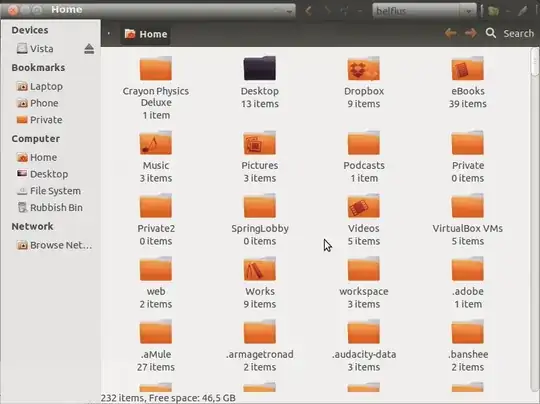Select the Videos folder icon
The image size is (540, 404).
point(364,206)
